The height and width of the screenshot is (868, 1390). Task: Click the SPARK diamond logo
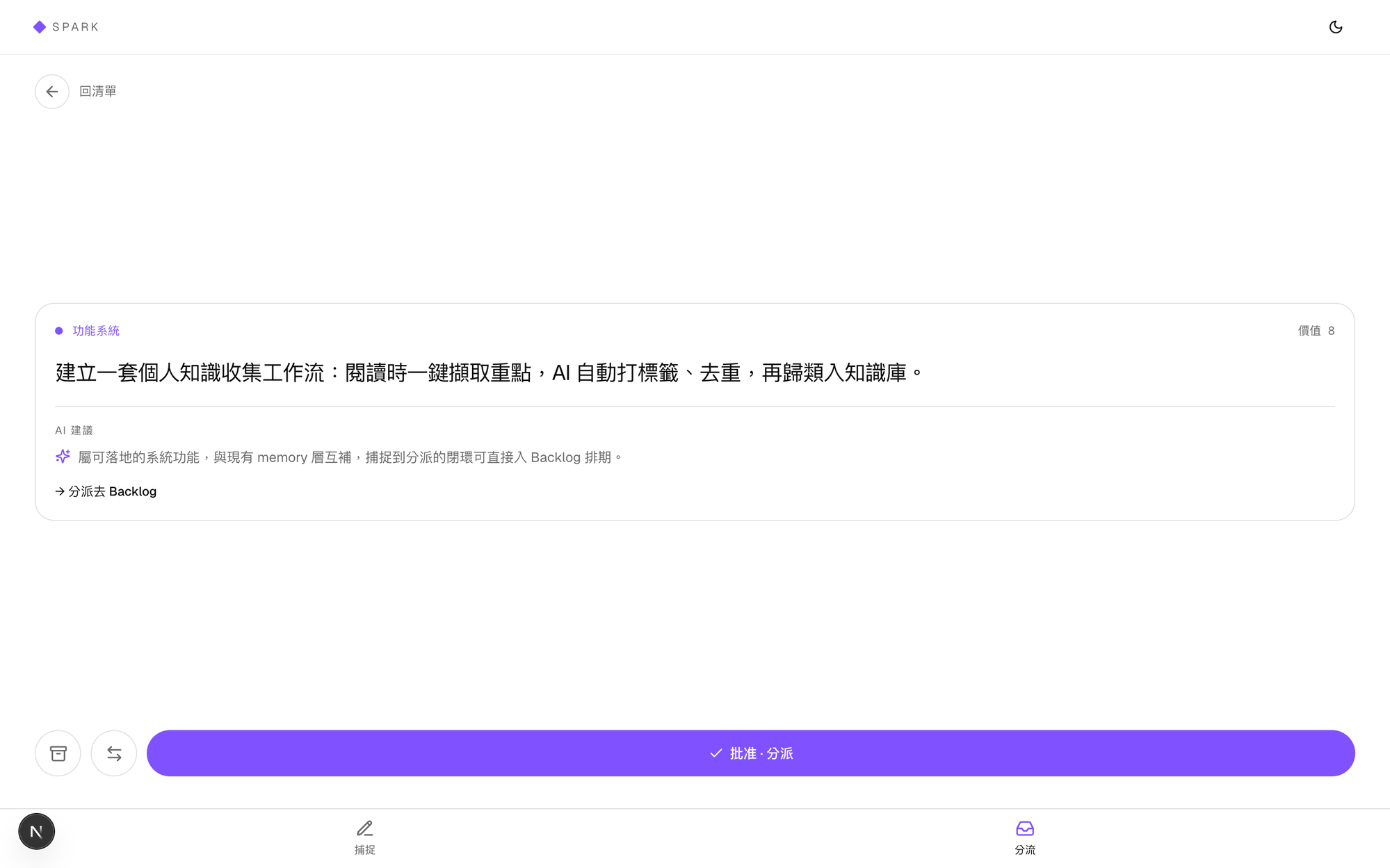tap(40, 27)
